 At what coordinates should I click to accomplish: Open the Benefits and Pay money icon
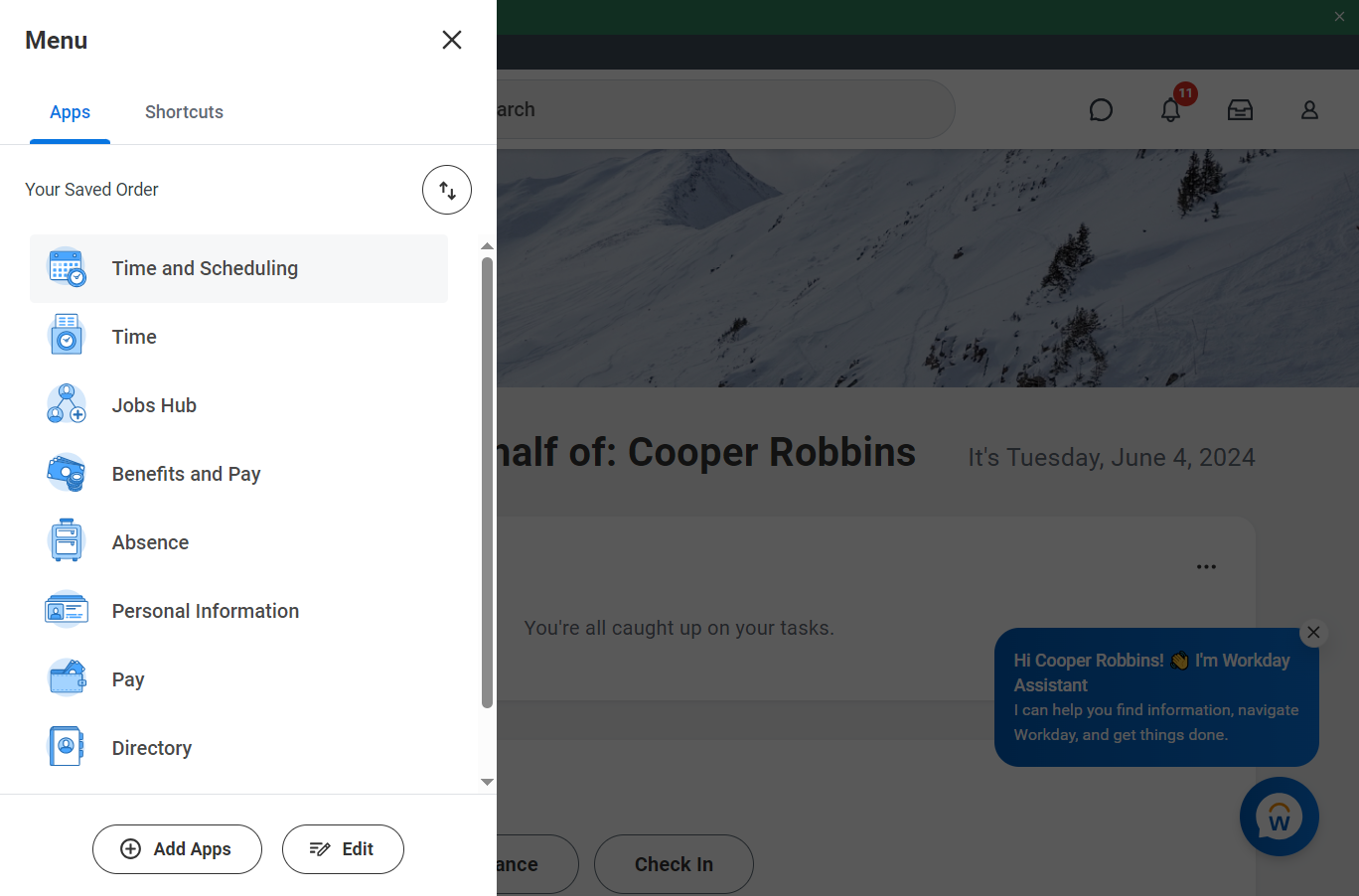67,474
